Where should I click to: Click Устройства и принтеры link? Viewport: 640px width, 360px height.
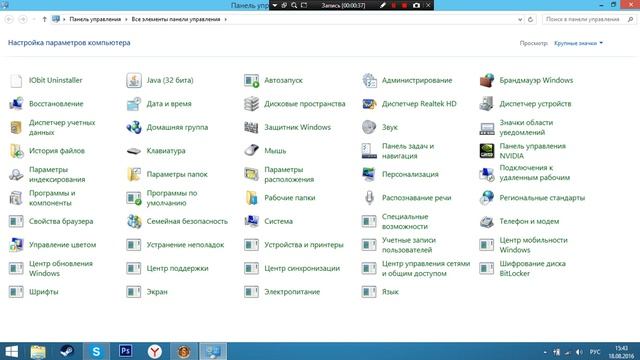pos(304,245)
